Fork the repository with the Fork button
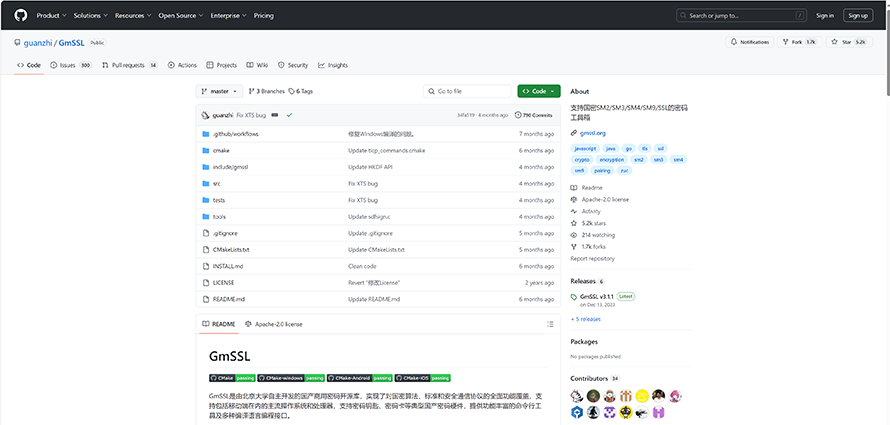The height and width of the screenshot is (425, 890). click(799, 42)
